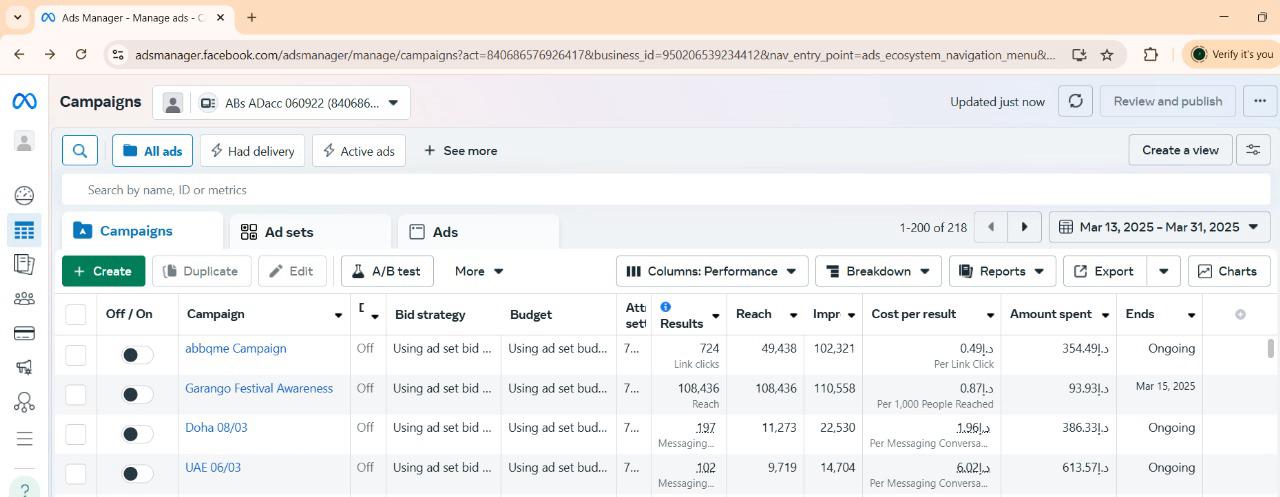Screen dimensions: 1280x497
Task: Check the select-all header checkbox
Action: pos(76,314)
